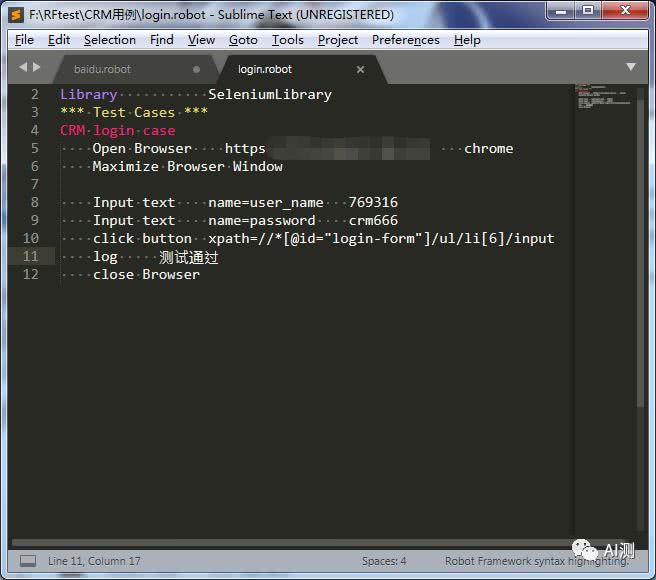Open the Project menu
Viewport: 656px width, 580px height.
pos(338,40)
